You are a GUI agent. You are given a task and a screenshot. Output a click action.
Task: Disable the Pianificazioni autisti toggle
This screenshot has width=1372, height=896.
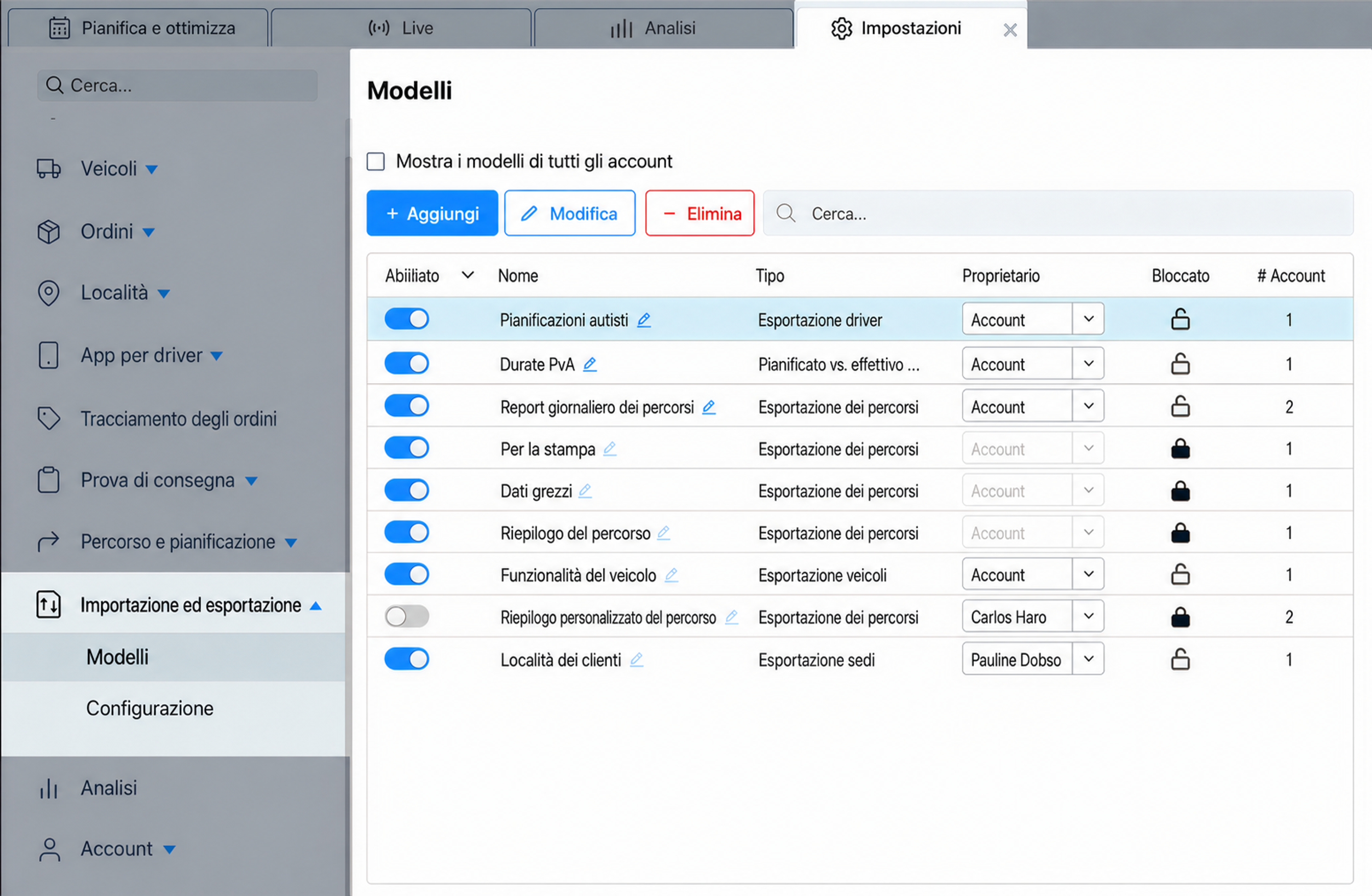coord(406,319)
